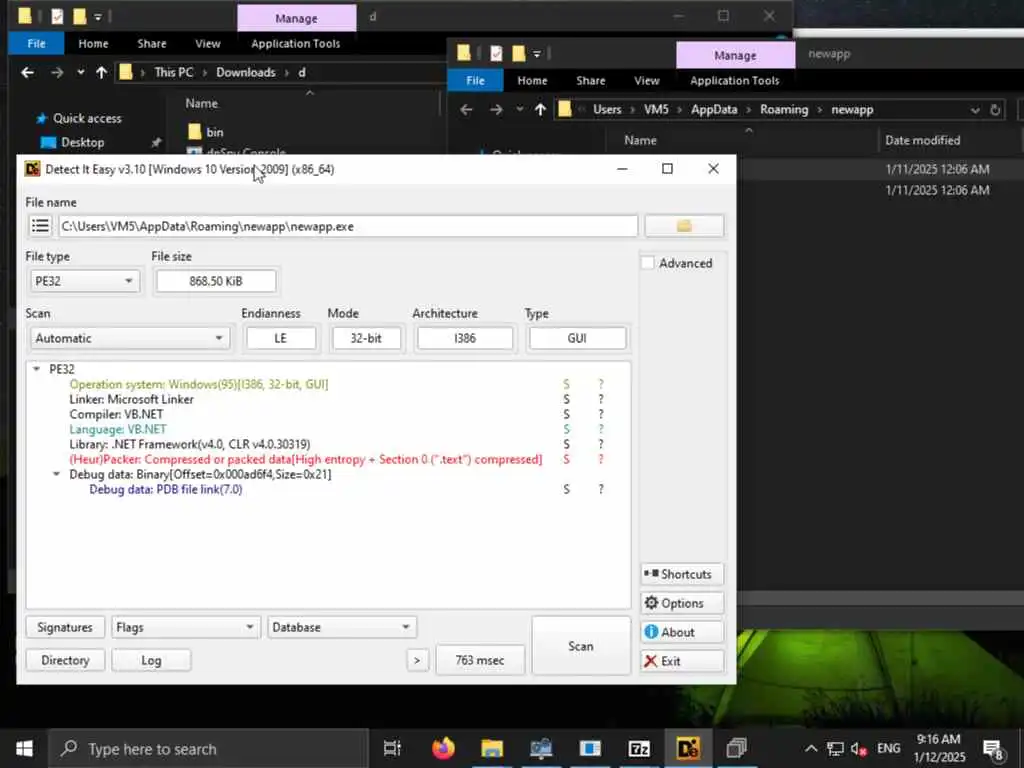Click the ? link on the Library row

pos(601,444)
